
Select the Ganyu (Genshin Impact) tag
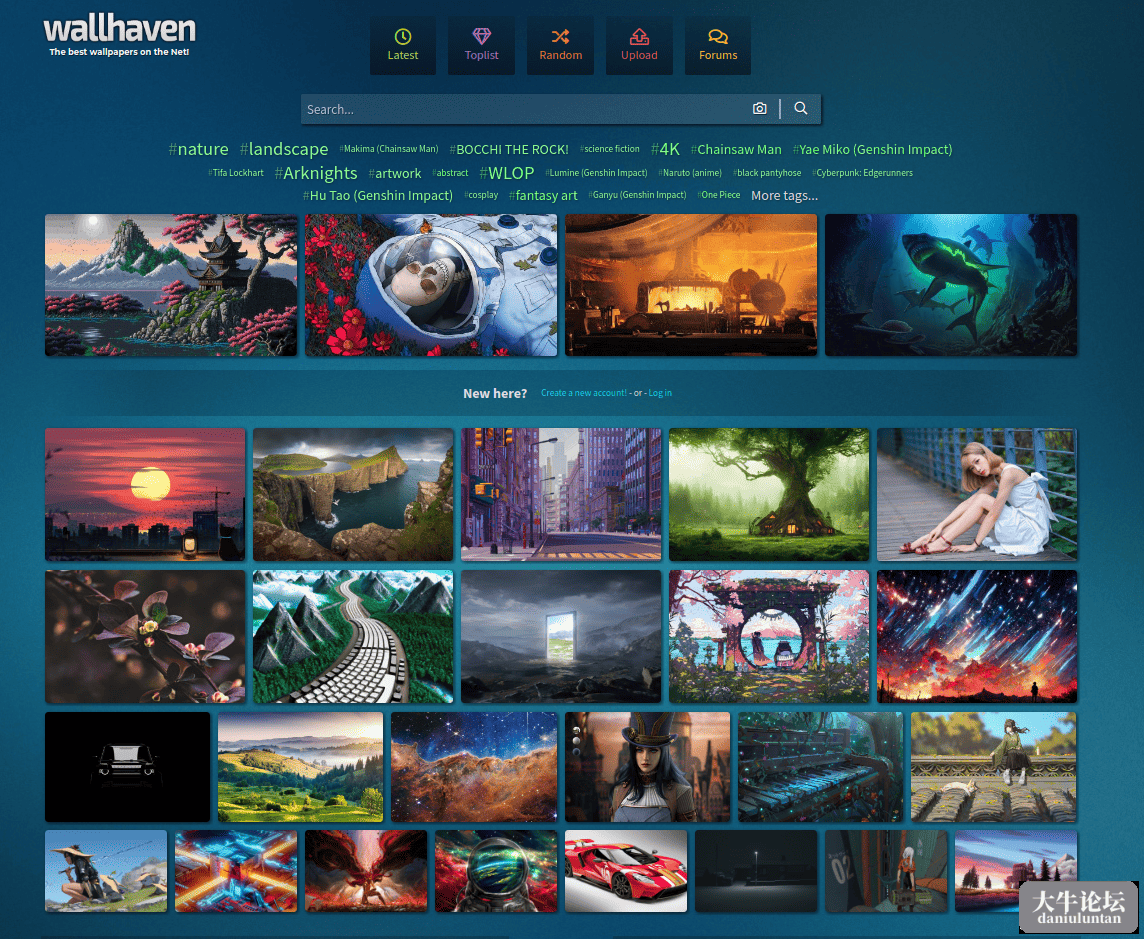pos(638,195)
